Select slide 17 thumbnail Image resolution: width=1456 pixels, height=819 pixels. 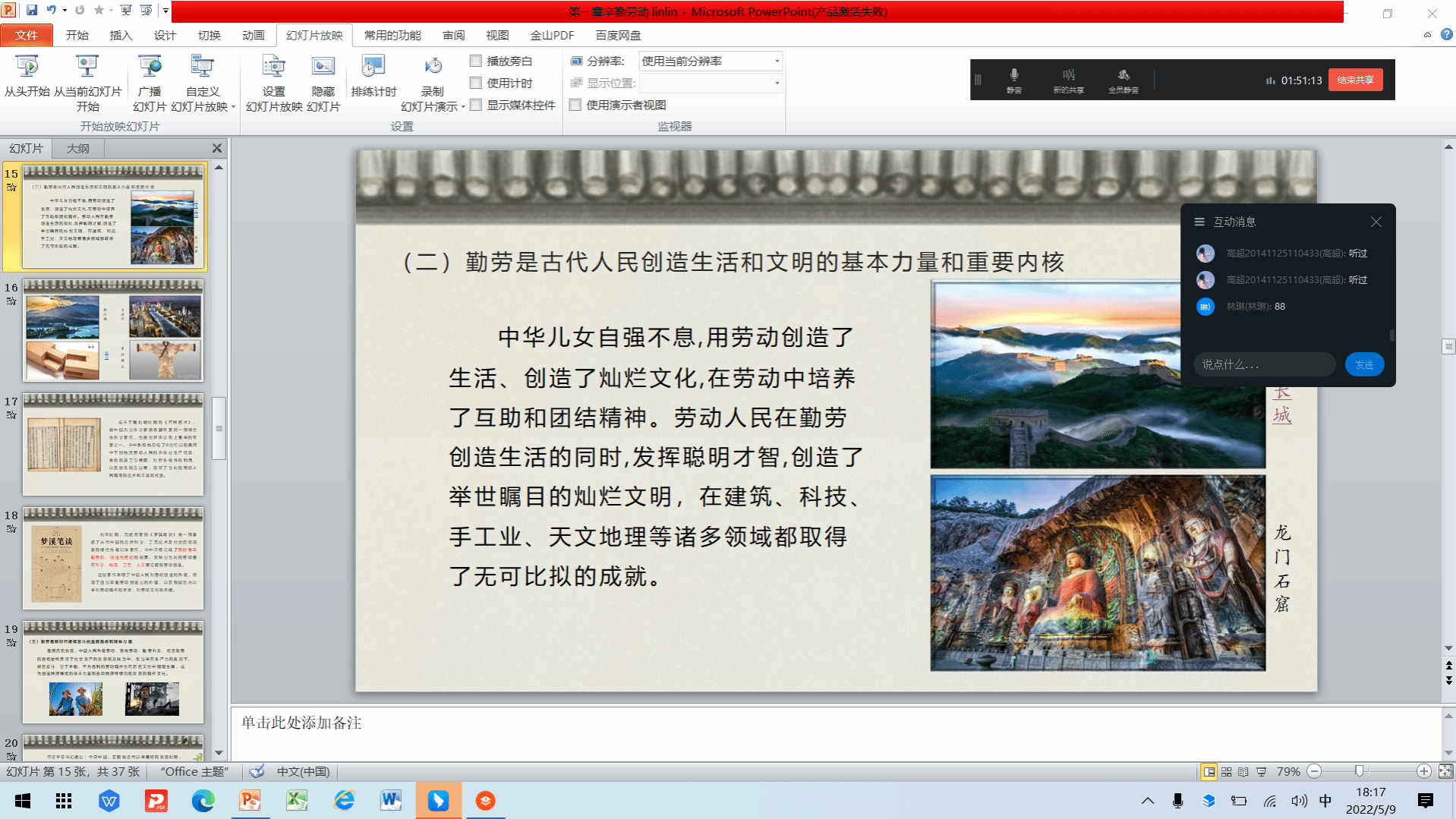pyautogui.click(x=113, y=444)
